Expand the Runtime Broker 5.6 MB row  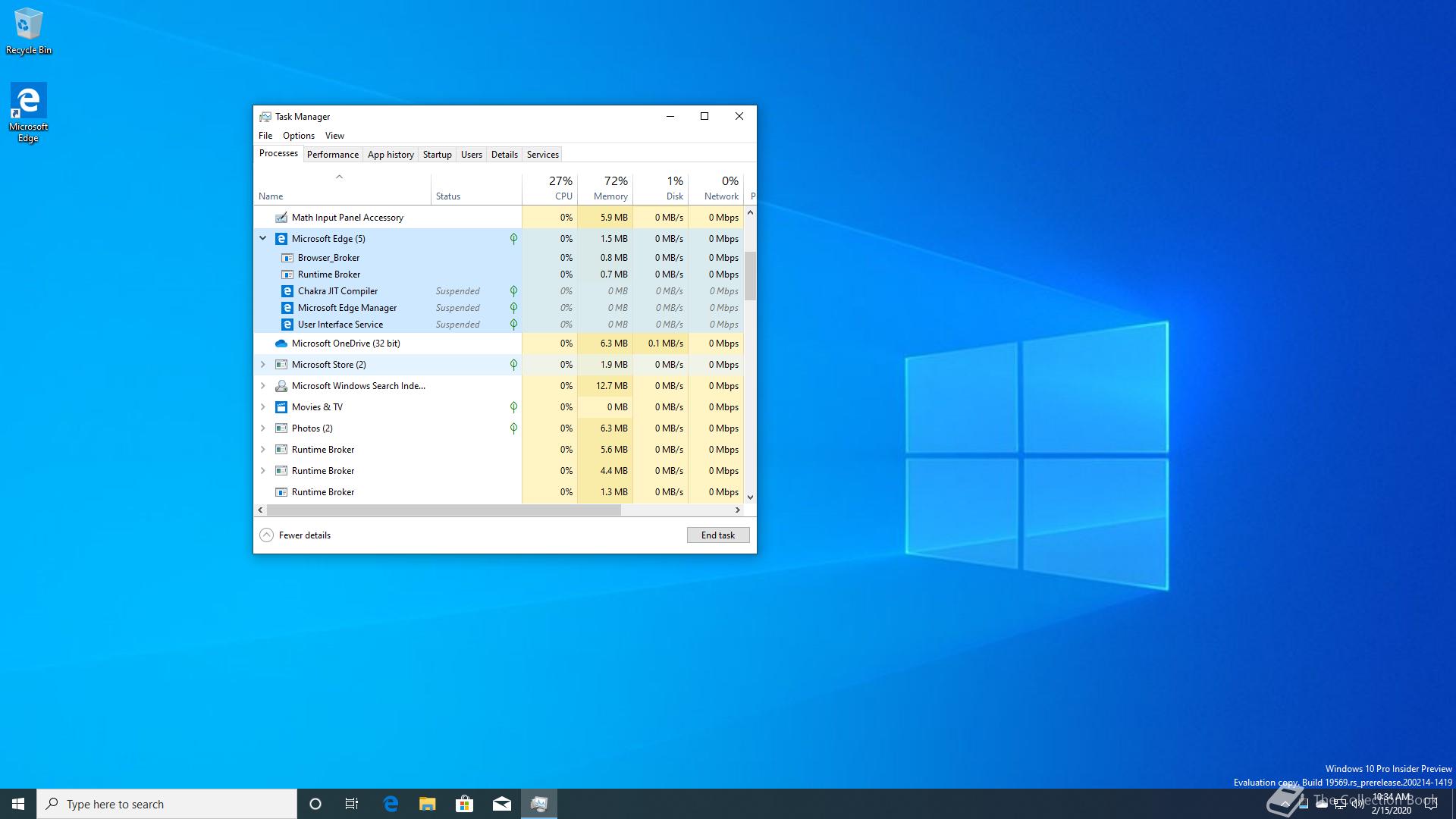coord(263,450)
